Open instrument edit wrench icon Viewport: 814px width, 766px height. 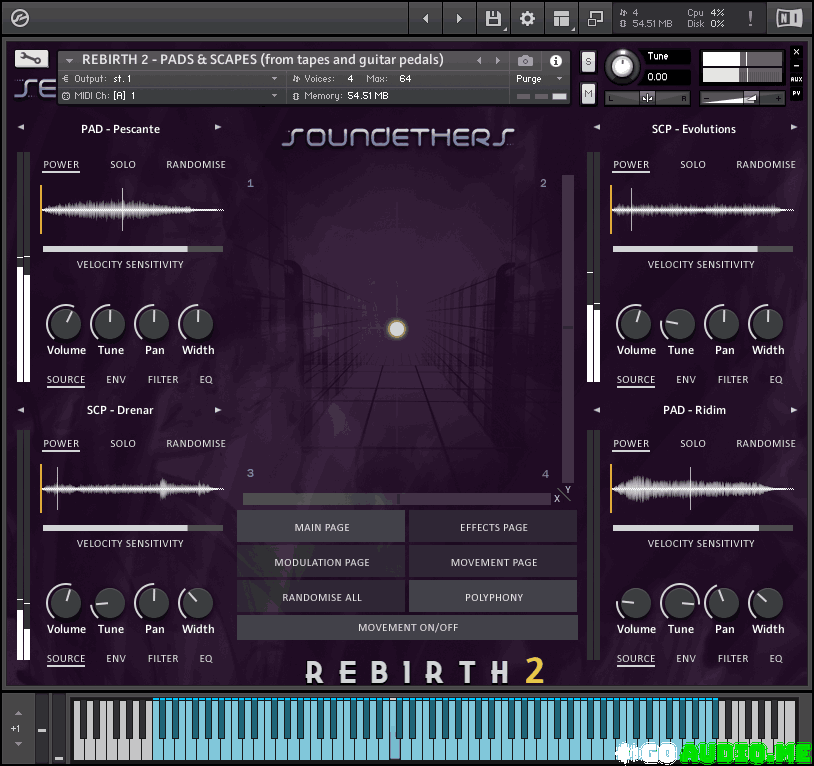tap(31, 59)
